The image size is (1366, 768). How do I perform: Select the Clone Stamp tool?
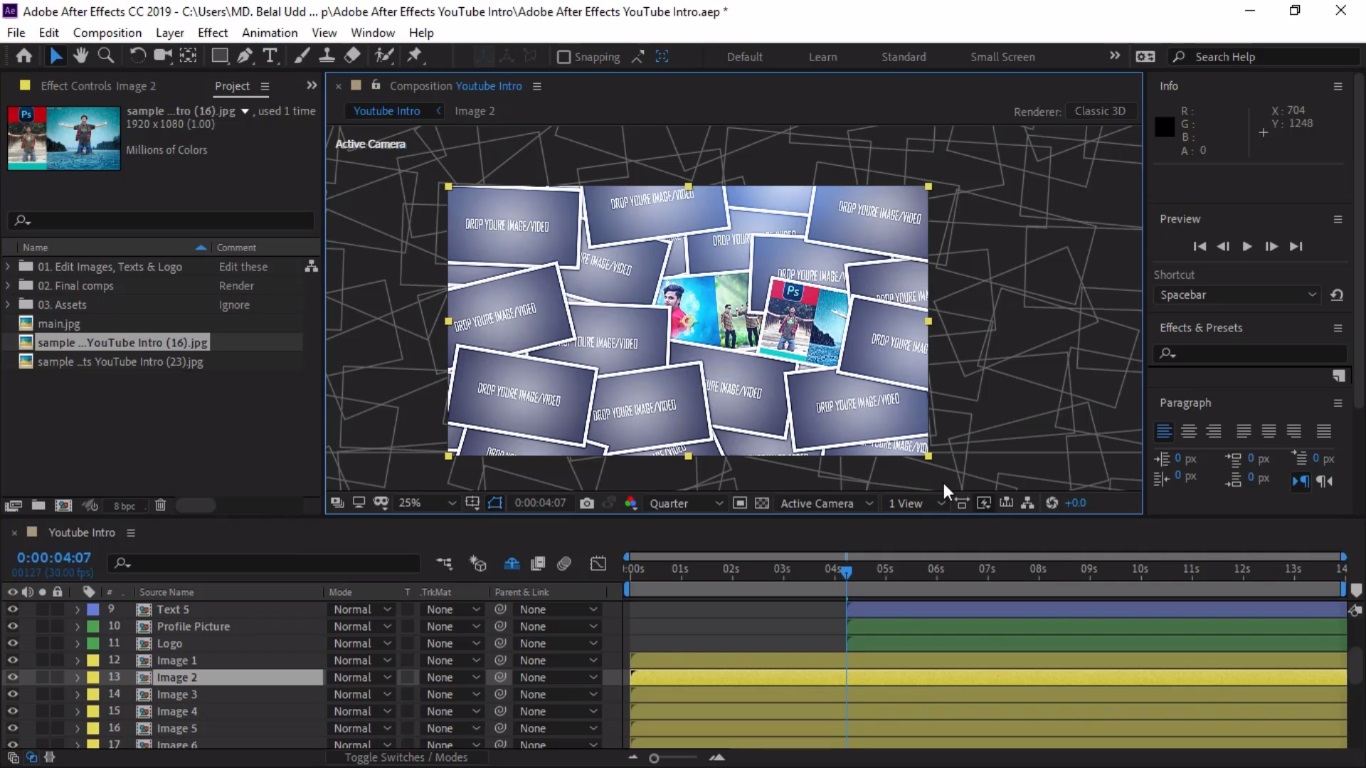click(327, 56)
